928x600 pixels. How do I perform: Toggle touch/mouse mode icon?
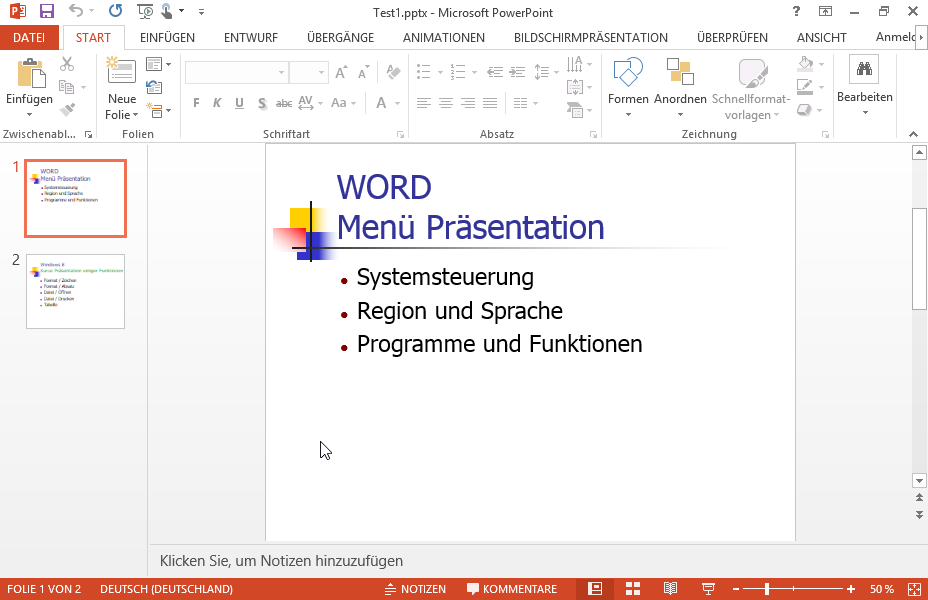coord(167,11)
